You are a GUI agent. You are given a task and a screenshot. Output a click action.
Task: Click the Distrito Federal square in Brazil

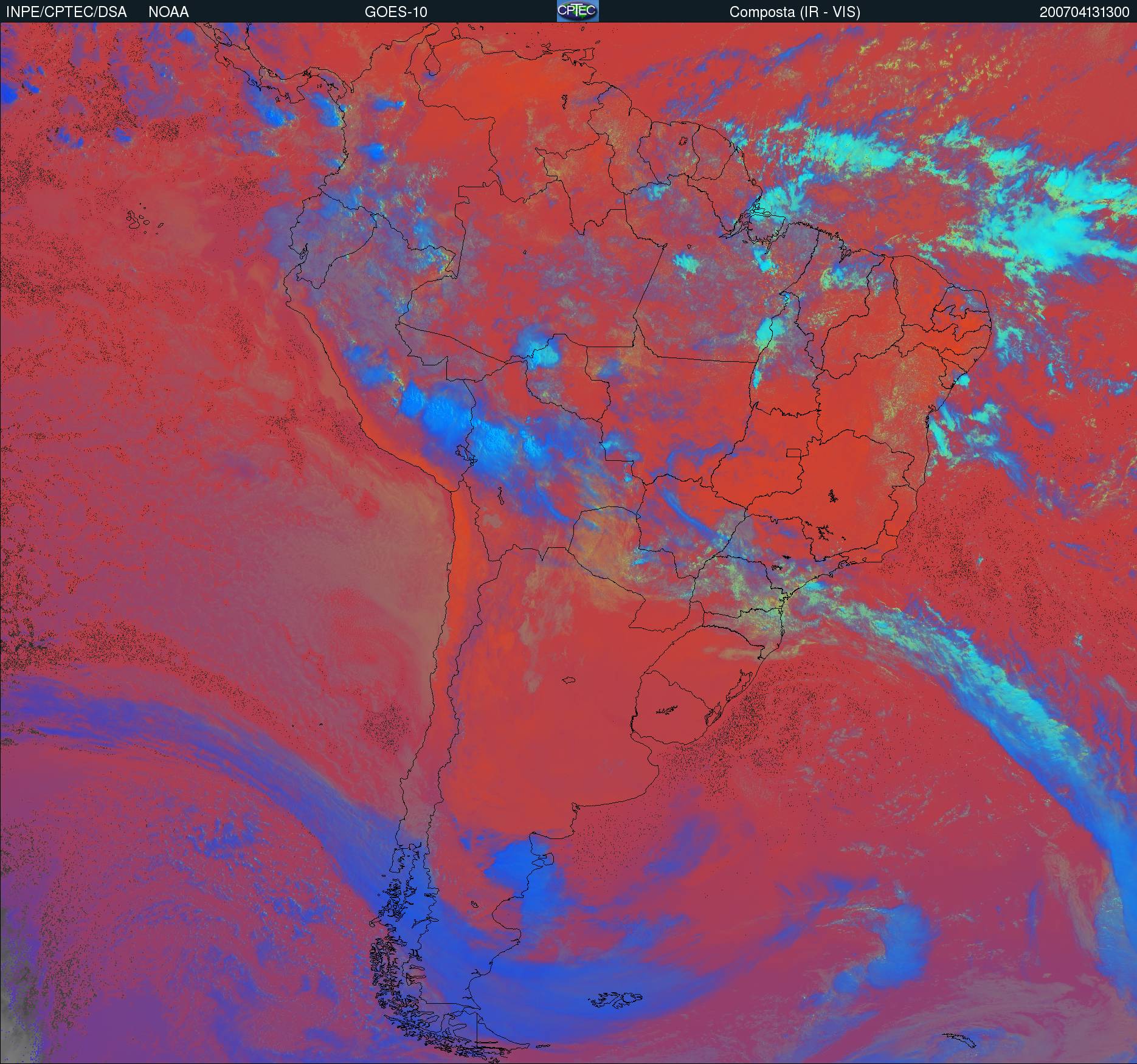[794, 453]
